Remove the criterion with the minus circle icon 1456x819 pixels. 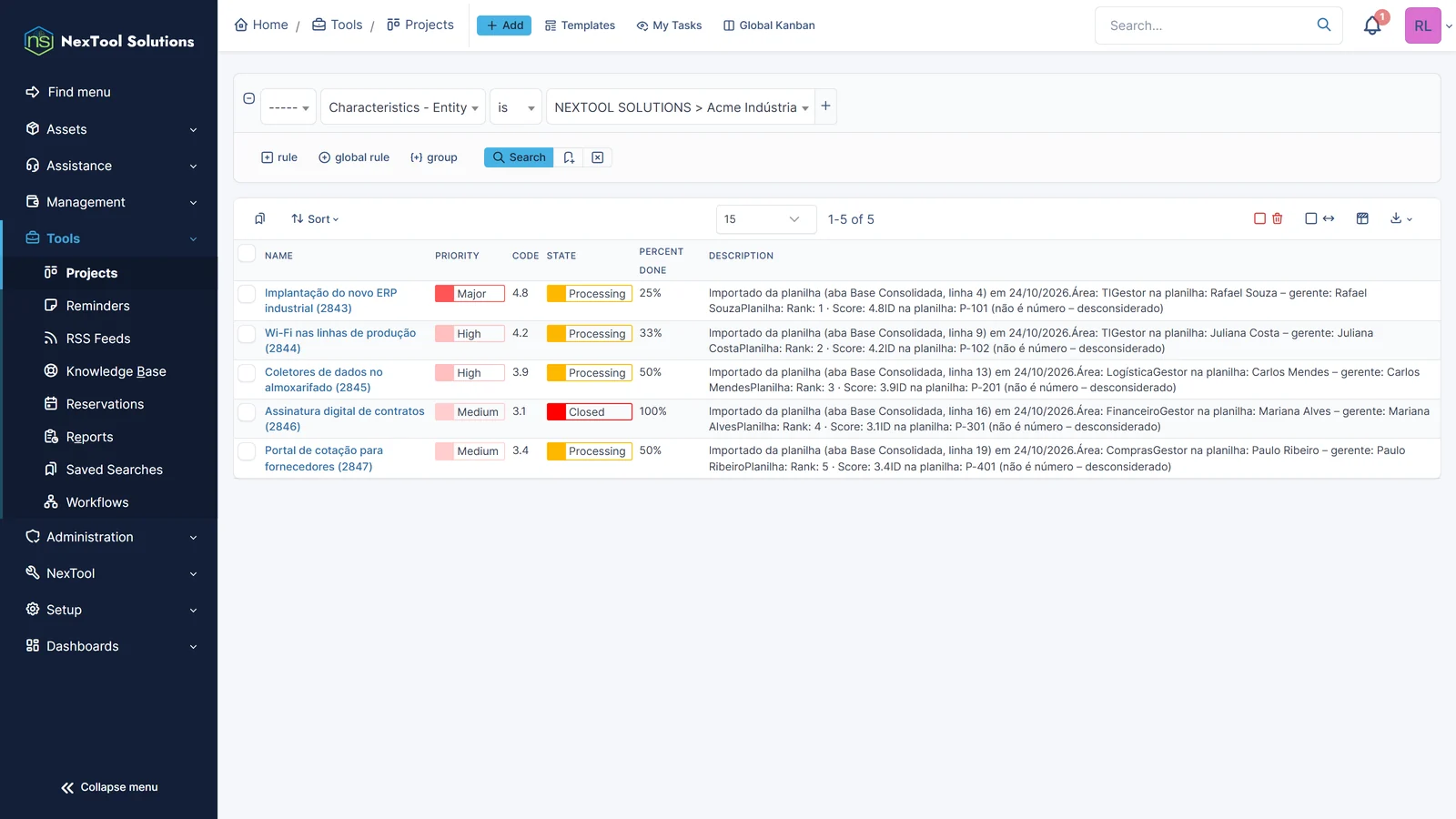(248, 98)
